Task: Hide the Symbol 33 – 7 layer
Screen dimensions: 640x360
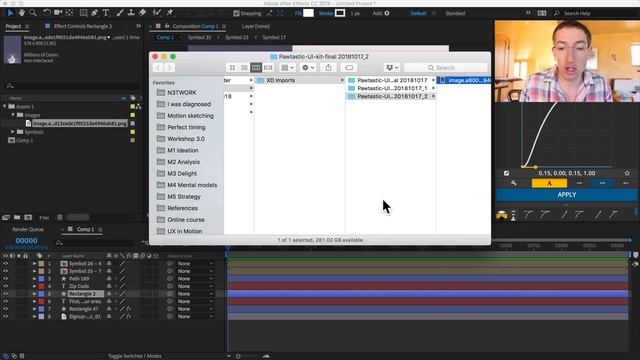Action: click(6, 271)
